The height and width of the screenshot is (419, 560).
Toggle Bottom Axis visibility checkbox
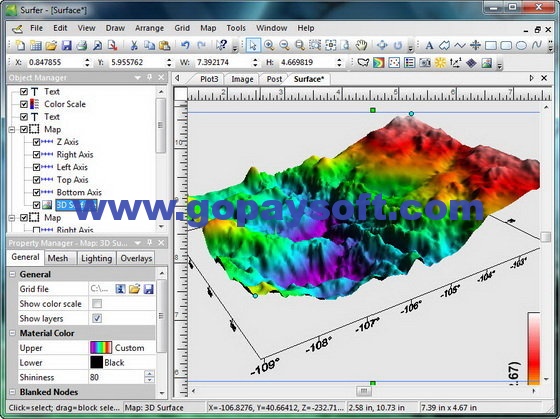pyautogui.click(x=36, y=192)
